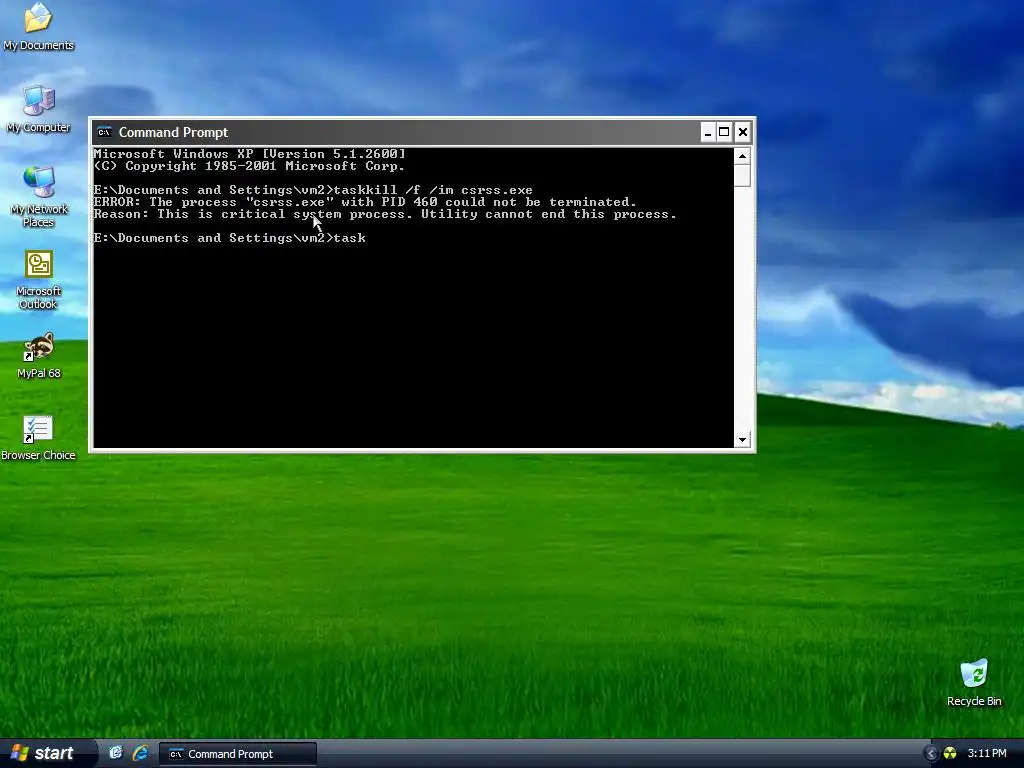The width and height of the screenshot is (1024, 768).
Task: Click the taskbar clock showing 3:11 PM
Action: point(987,754)
